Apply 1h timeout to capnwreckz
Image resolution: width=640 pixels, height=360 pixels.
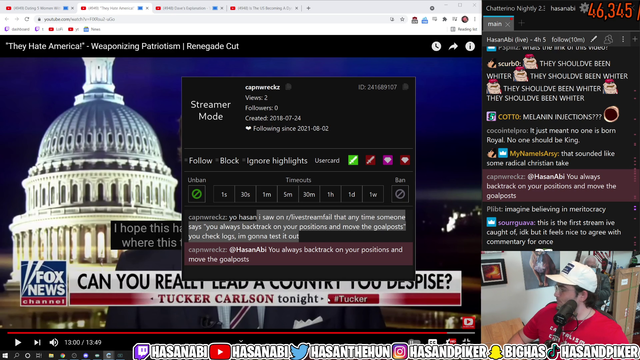(x=330, y=194)
